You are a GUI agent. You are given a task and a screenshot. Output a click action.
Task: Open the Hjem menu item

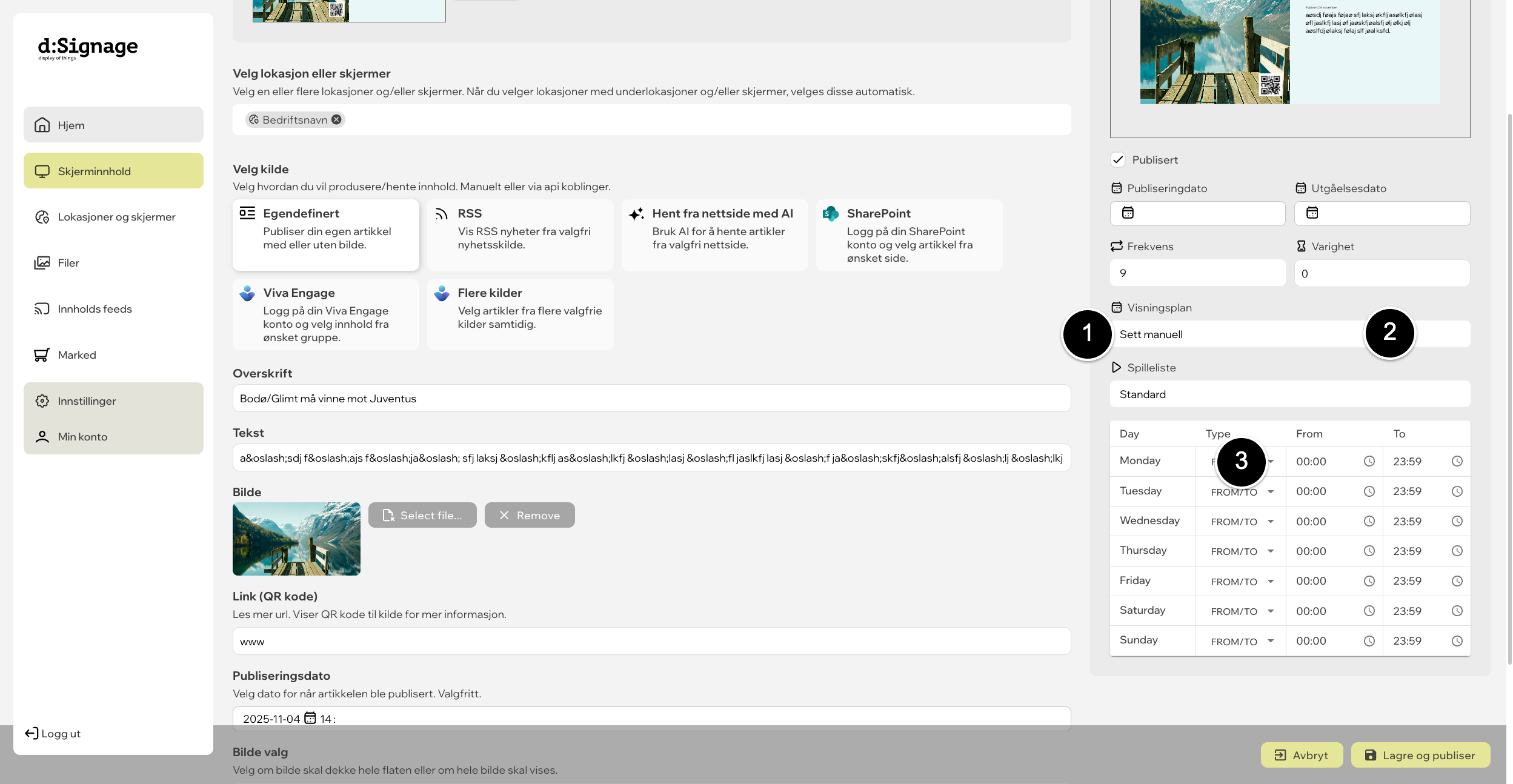point(113,125)
